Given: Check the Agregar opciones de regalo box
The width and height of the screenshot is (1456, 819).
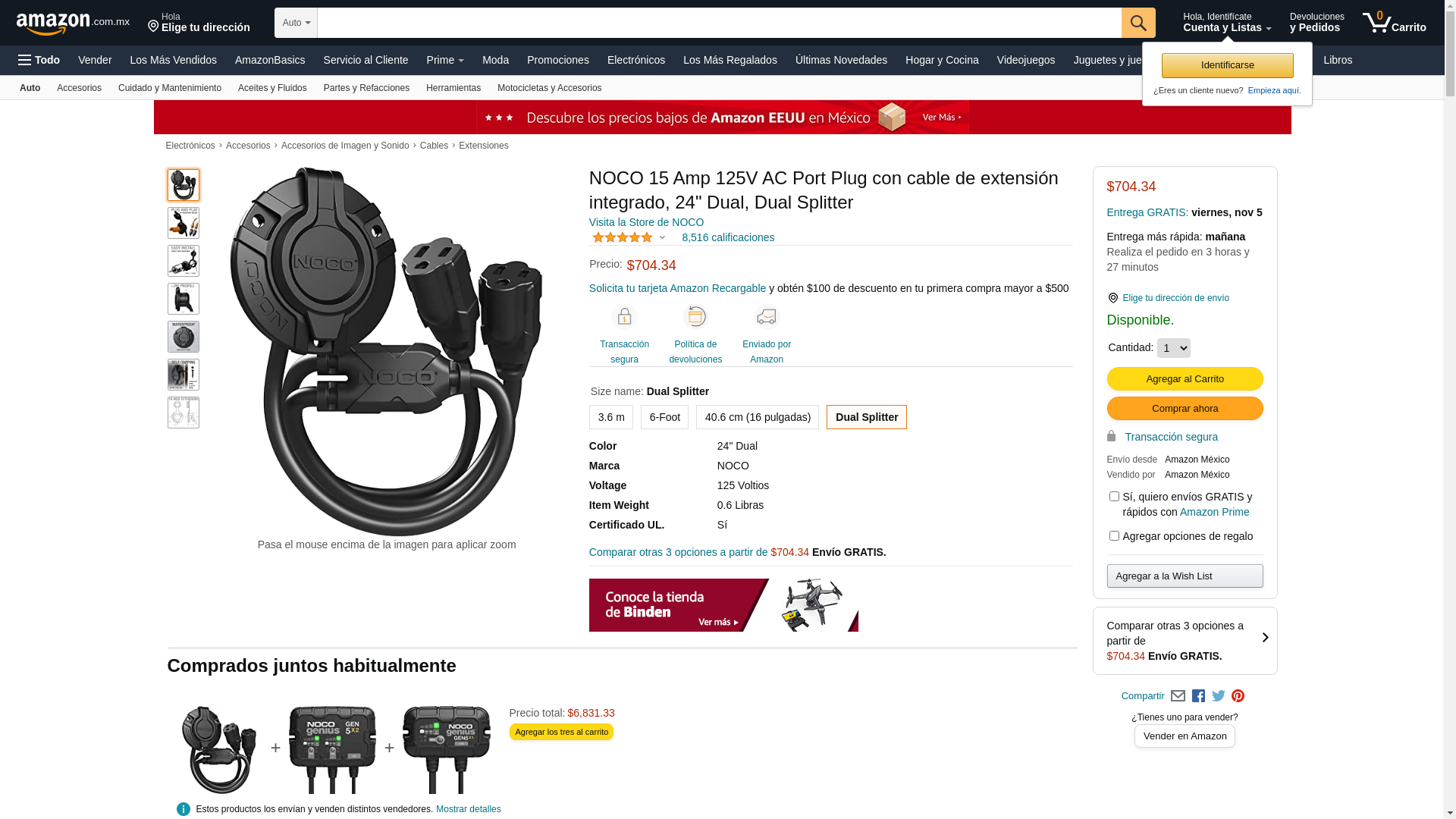Looking at the screenshot, I should pyautogui.click(x=1114, y=536).
